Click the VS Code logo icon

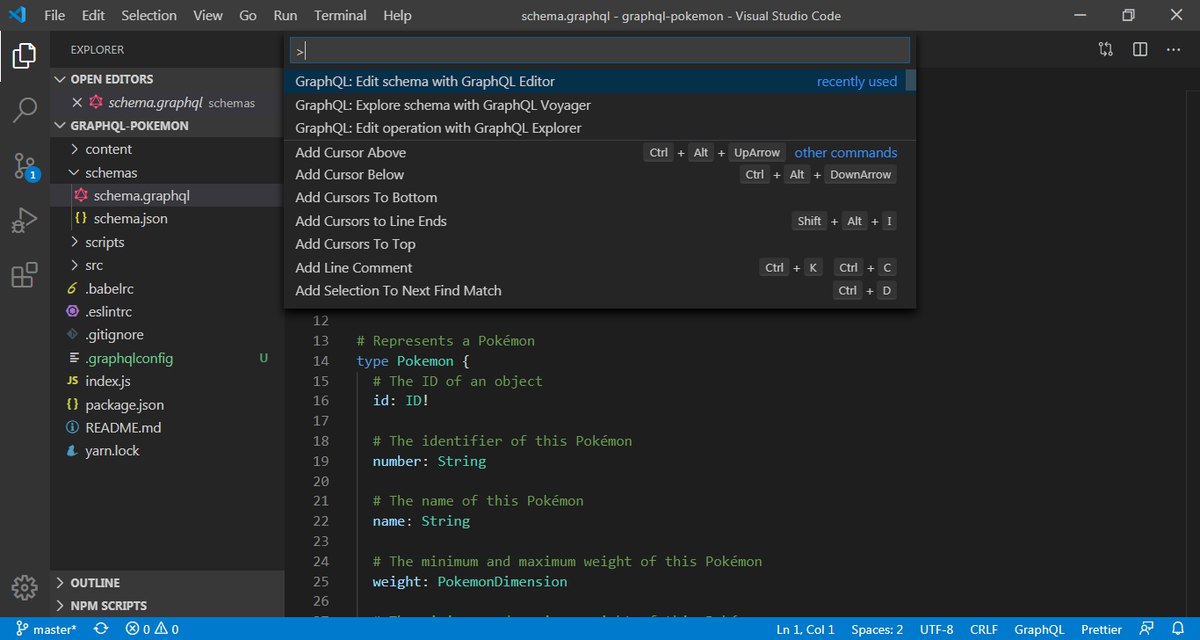coord(16,16)
